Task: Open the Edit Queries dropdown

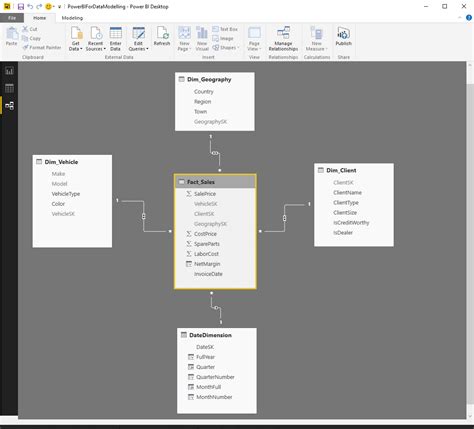Action: tap(138, 39)
